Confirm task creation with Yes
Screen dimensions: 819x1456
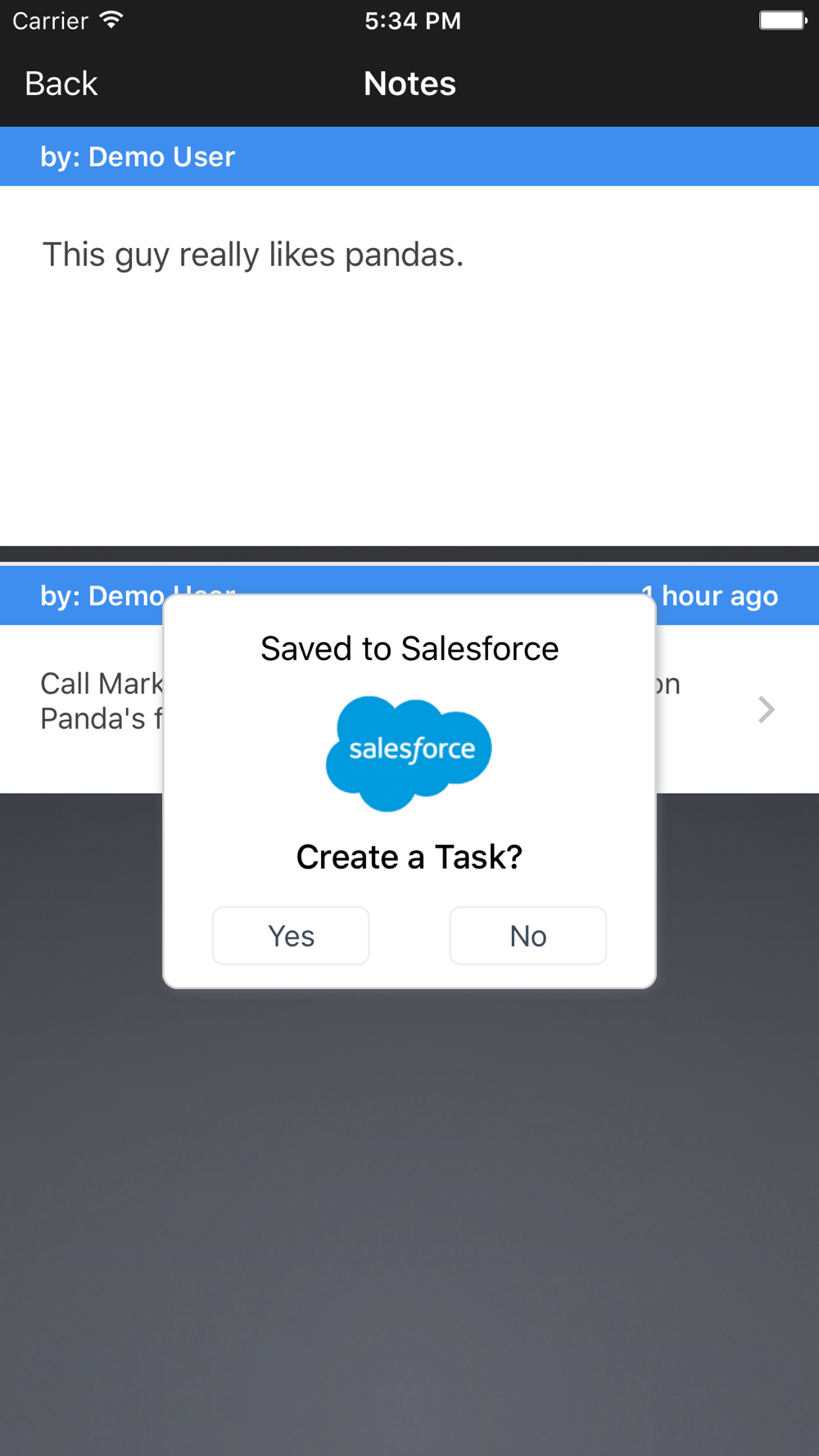coord(291,935)
